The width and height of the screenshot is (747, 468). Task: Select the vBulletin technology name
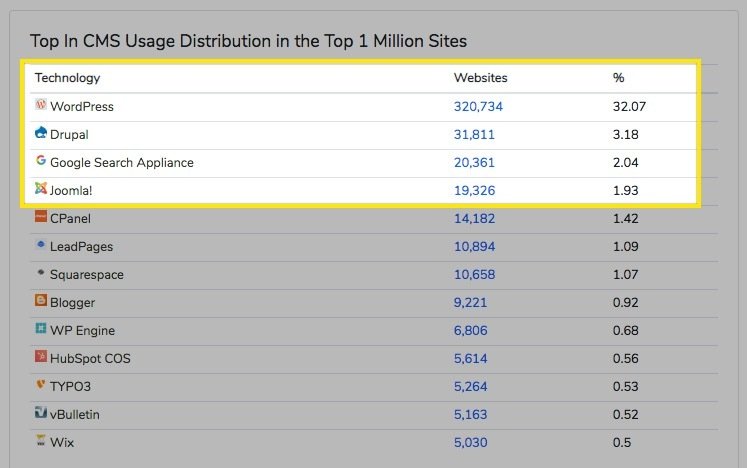pyautogui.click(x=75, y=415)
